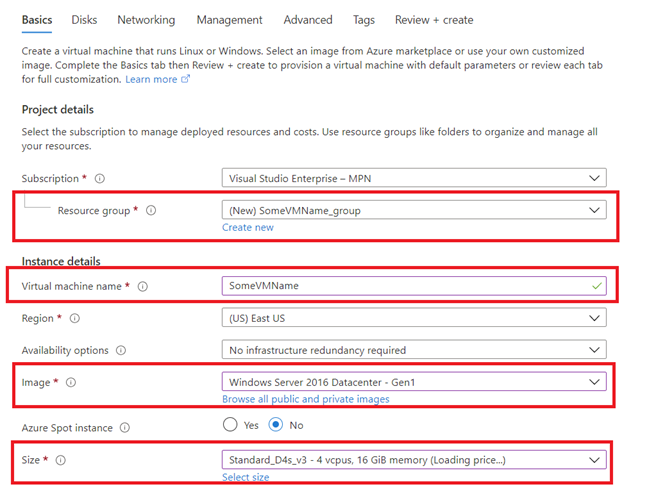Select Yes for Azure Spot instance
The image size is (665, 498).
tap(230, 425)
